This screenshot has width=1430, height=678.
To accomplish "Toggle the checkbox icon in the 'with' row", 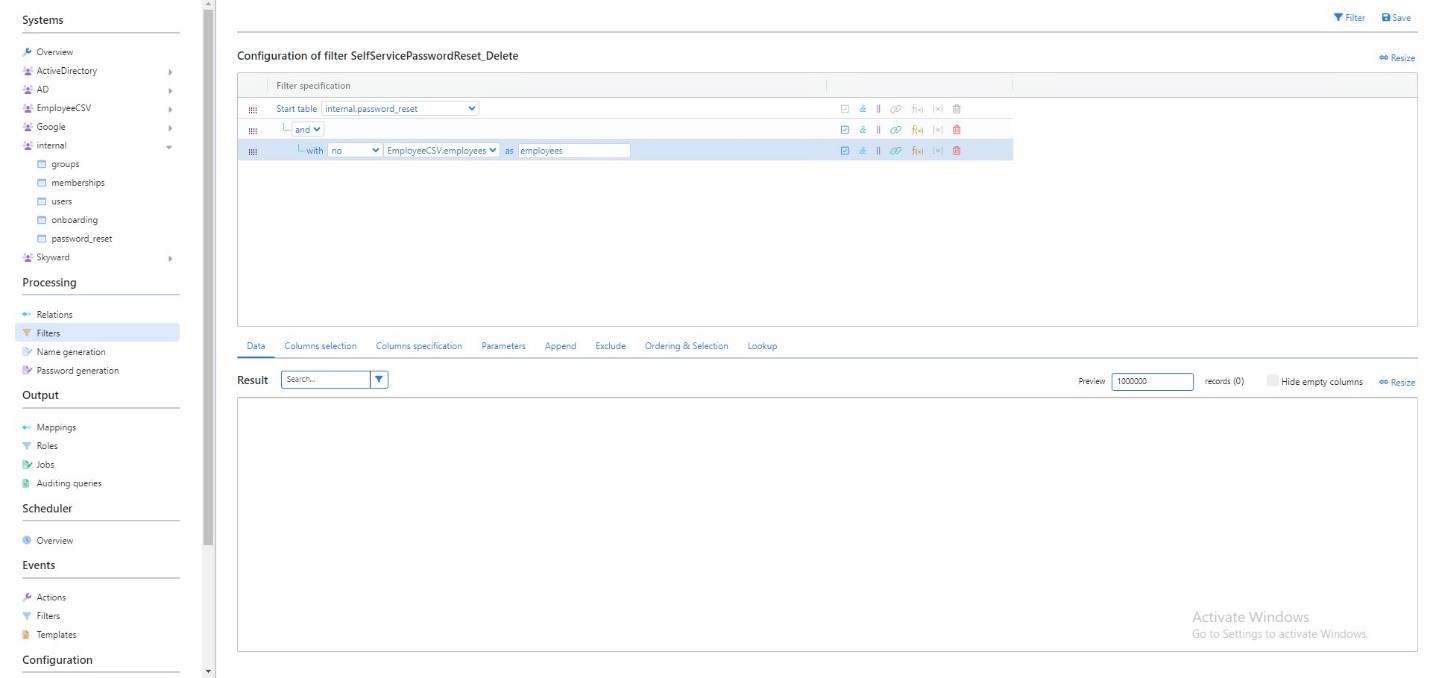I will click(845, 151).
